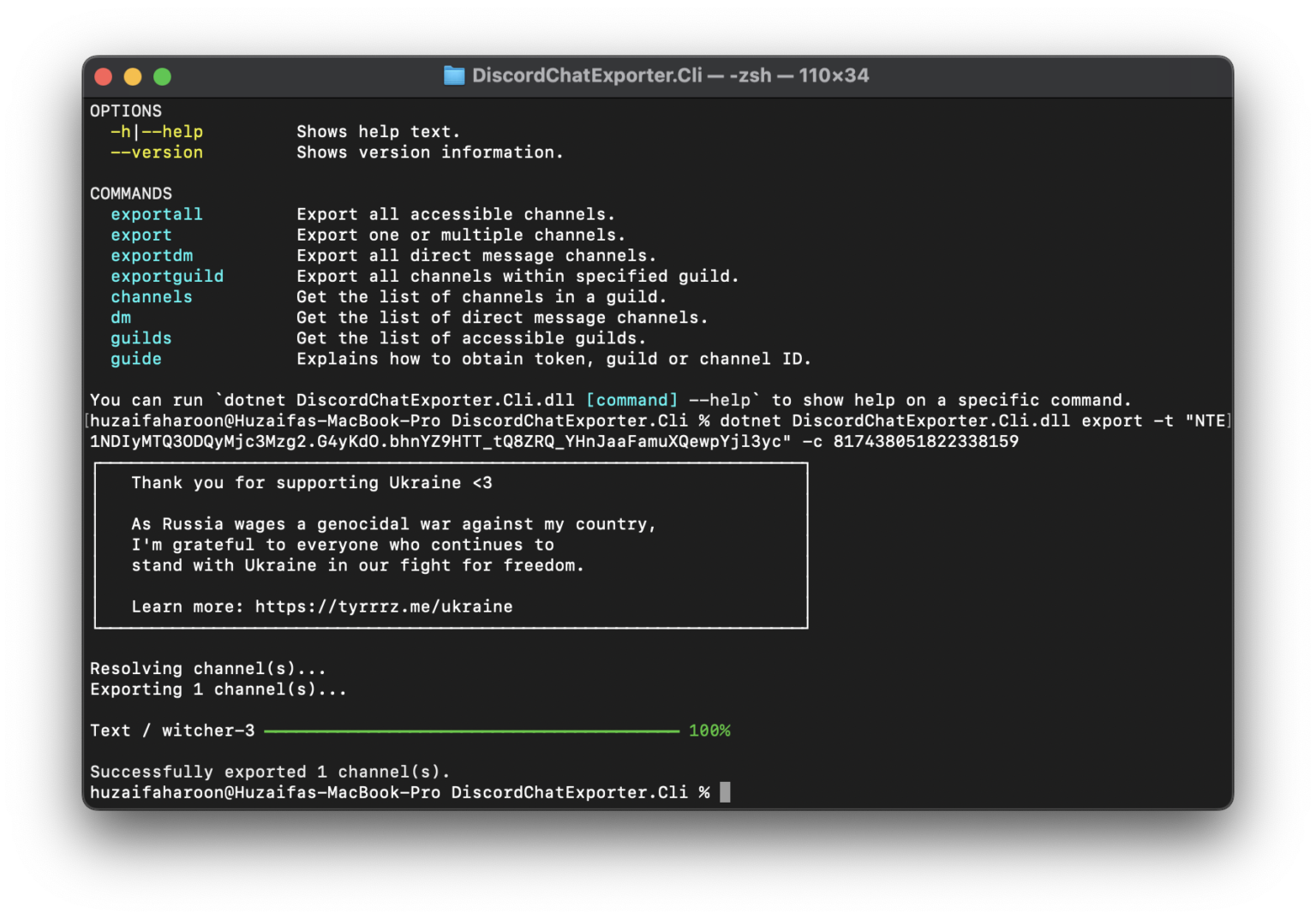Click the dm command name
The width and height of the screenshot is (1316, 919).
point(121,318)
